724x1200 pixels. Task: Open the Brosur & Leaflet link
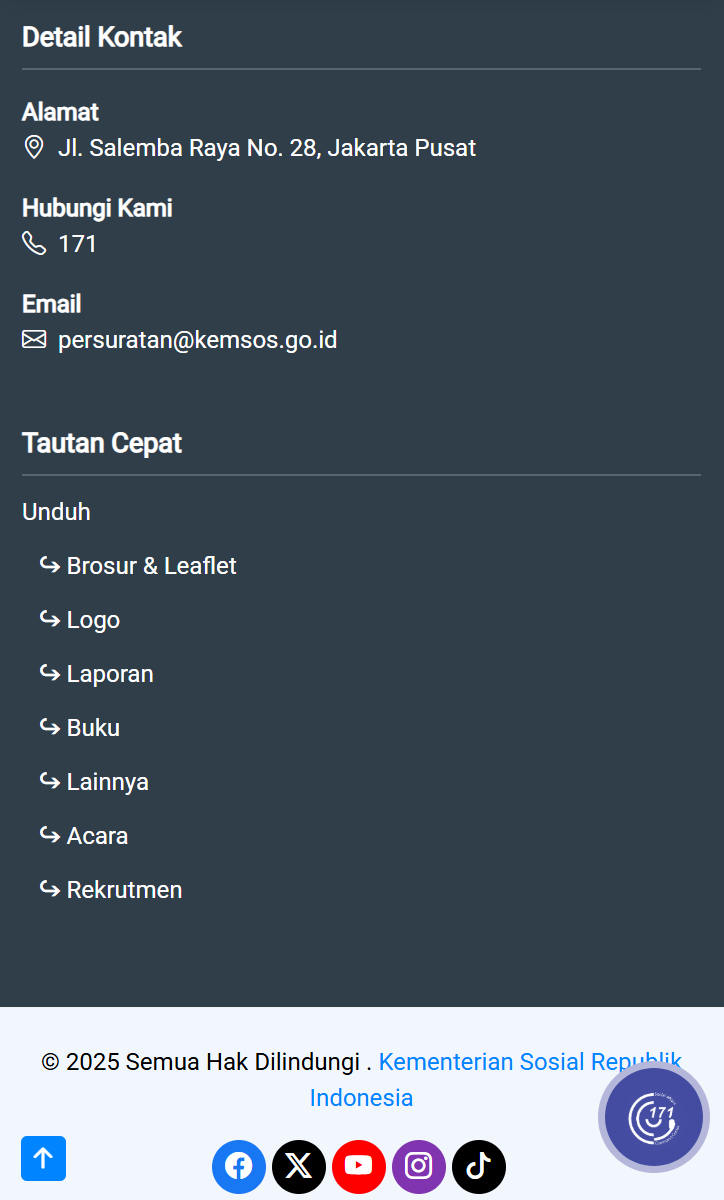coord(151,566)
